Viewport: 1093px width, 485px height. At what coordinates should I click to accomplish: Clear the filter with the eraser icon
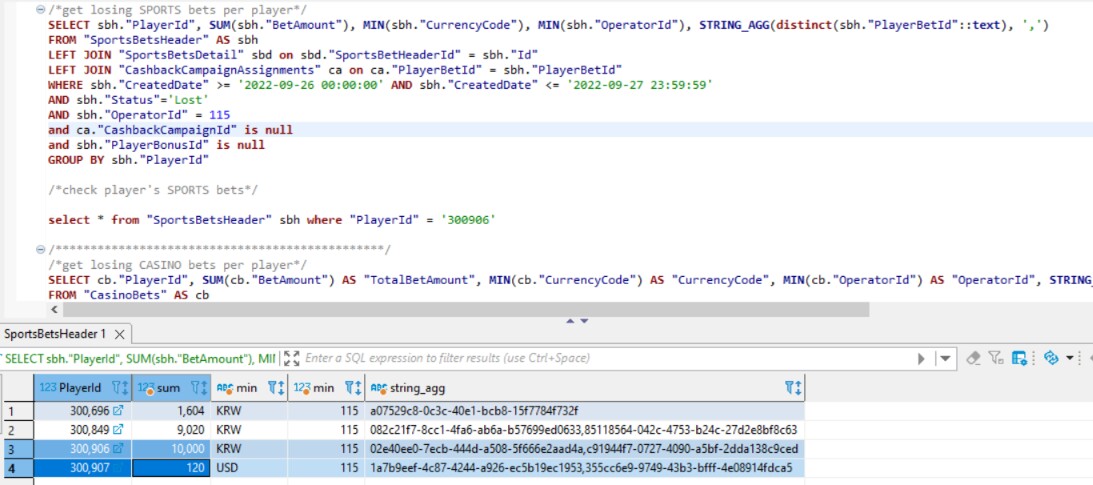coord(974,358)
